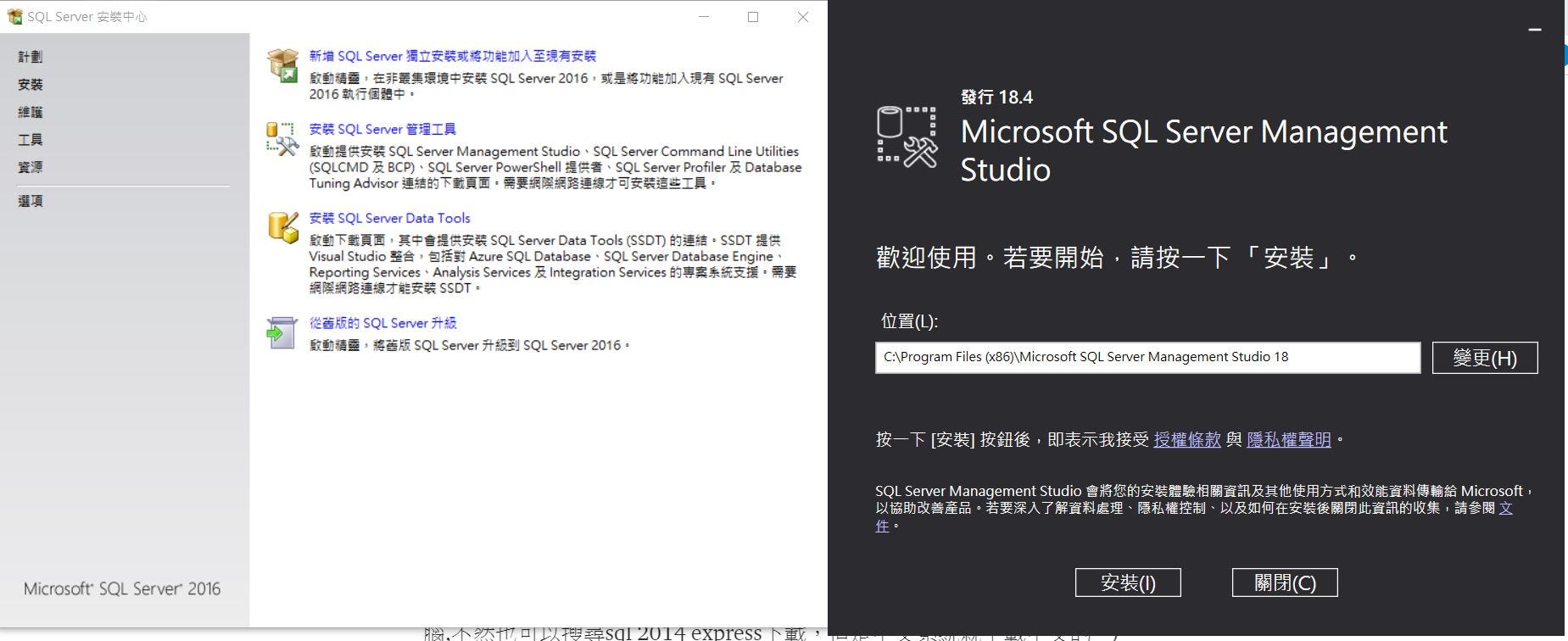Click the new SQL Server standalone installation icon
The image size is (1568, 641).
282,65
